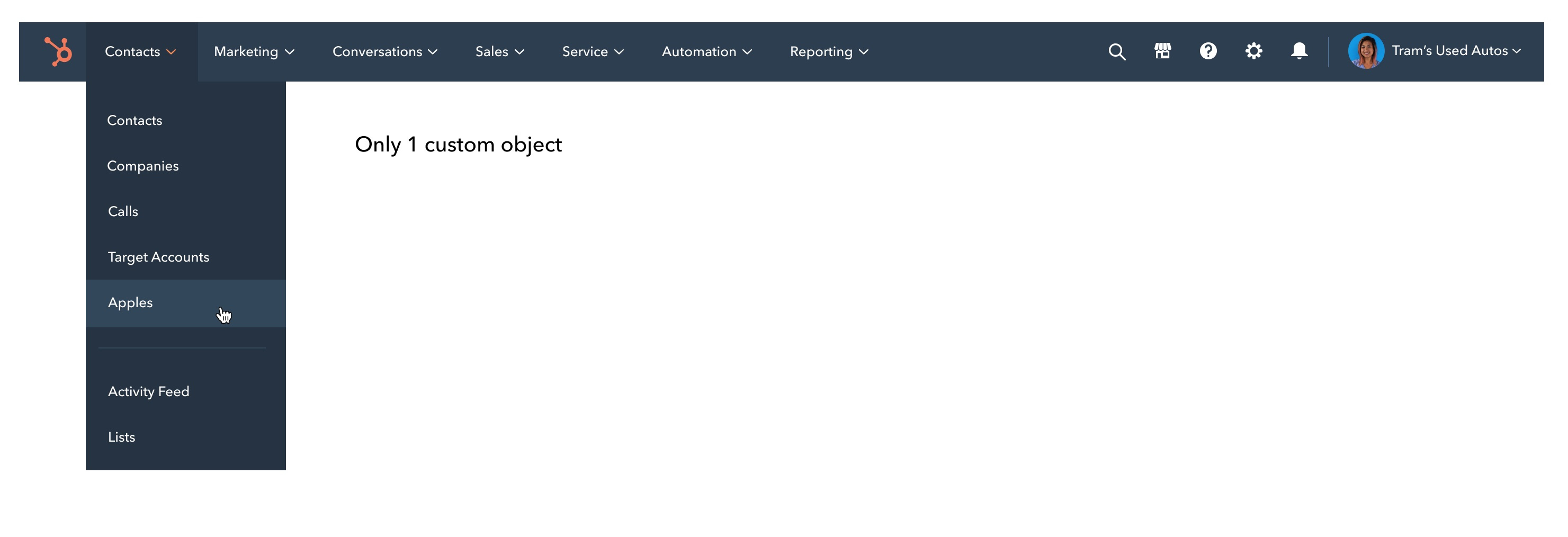Viewport: 1568px width, 537px height.
Task: Expand the Reporting menu
Action: pyautogui.click(x=828, y=51)
